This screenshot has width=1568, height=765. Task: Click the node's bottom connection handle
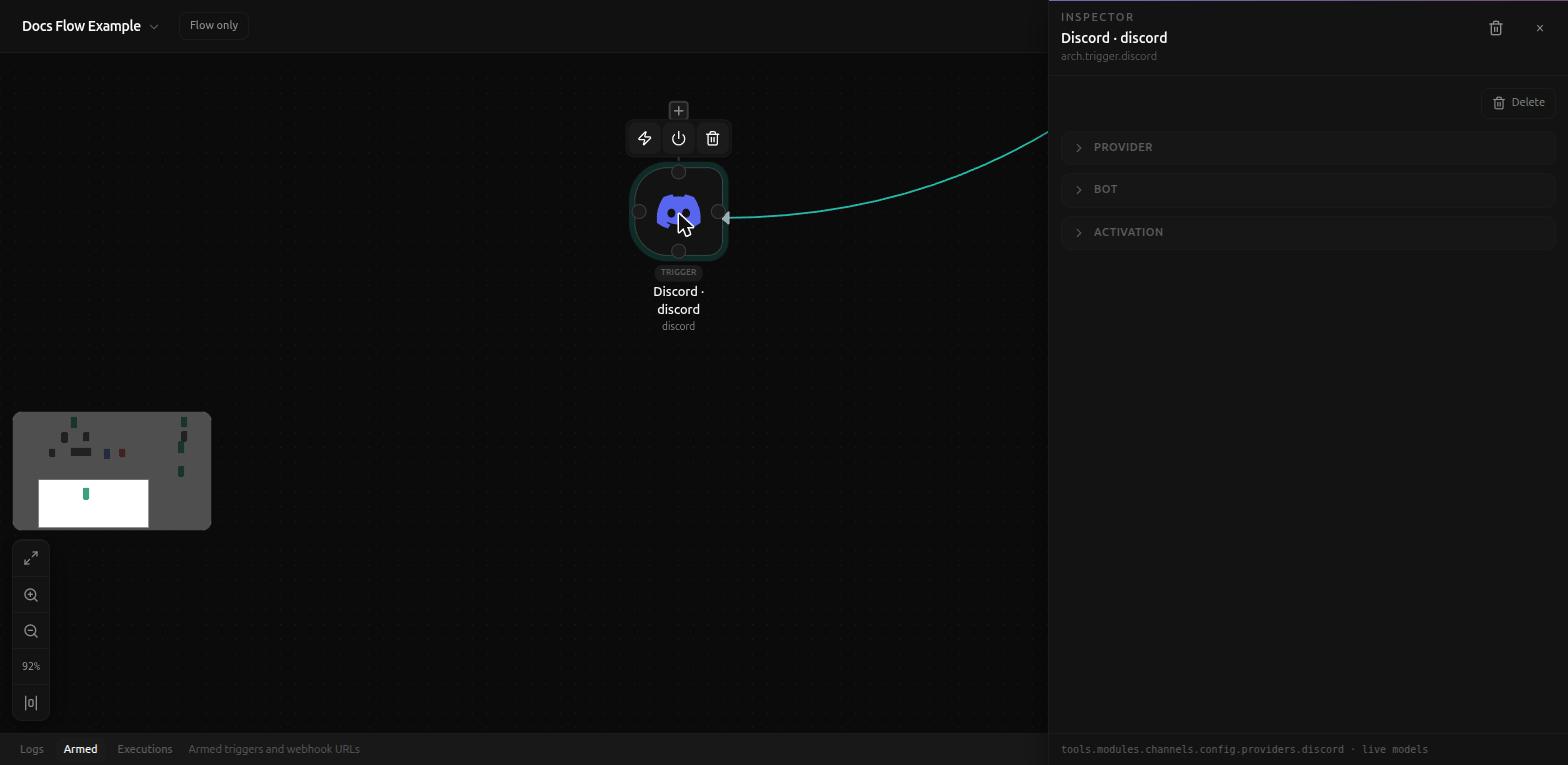click(679, 251)
